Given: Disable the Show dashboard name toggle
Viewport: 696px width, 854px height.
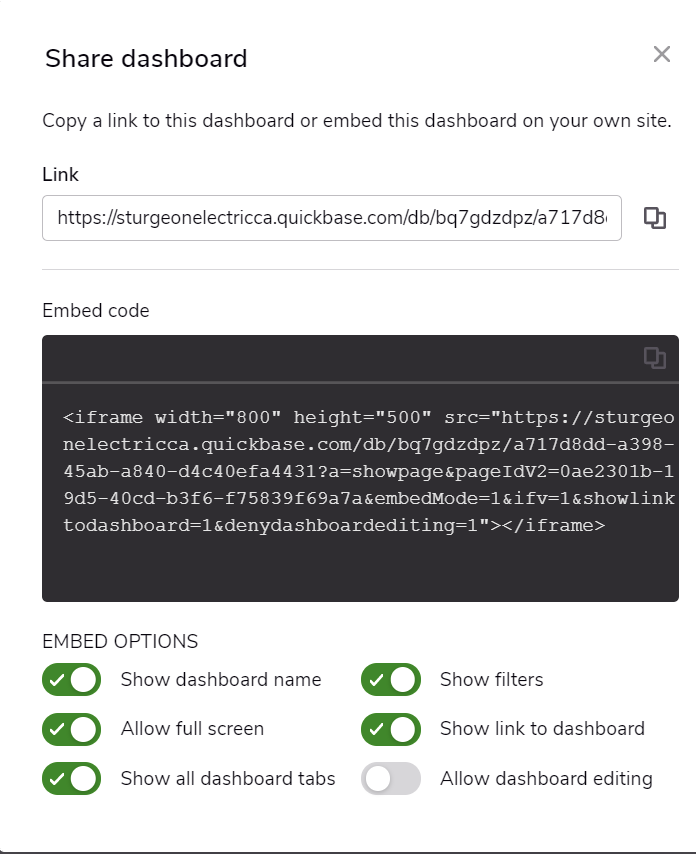Looking at the screenshot, I should [71, 679].
